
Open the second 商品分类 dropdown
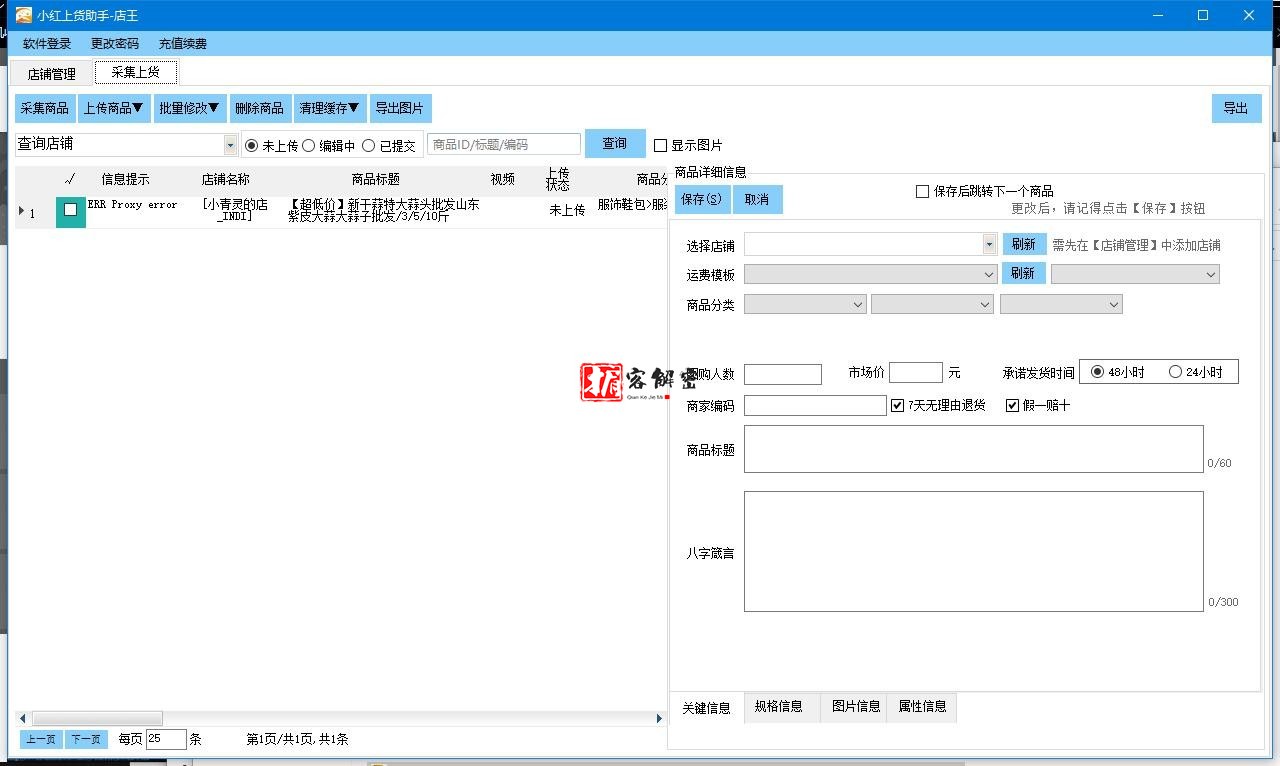point(932,304)
